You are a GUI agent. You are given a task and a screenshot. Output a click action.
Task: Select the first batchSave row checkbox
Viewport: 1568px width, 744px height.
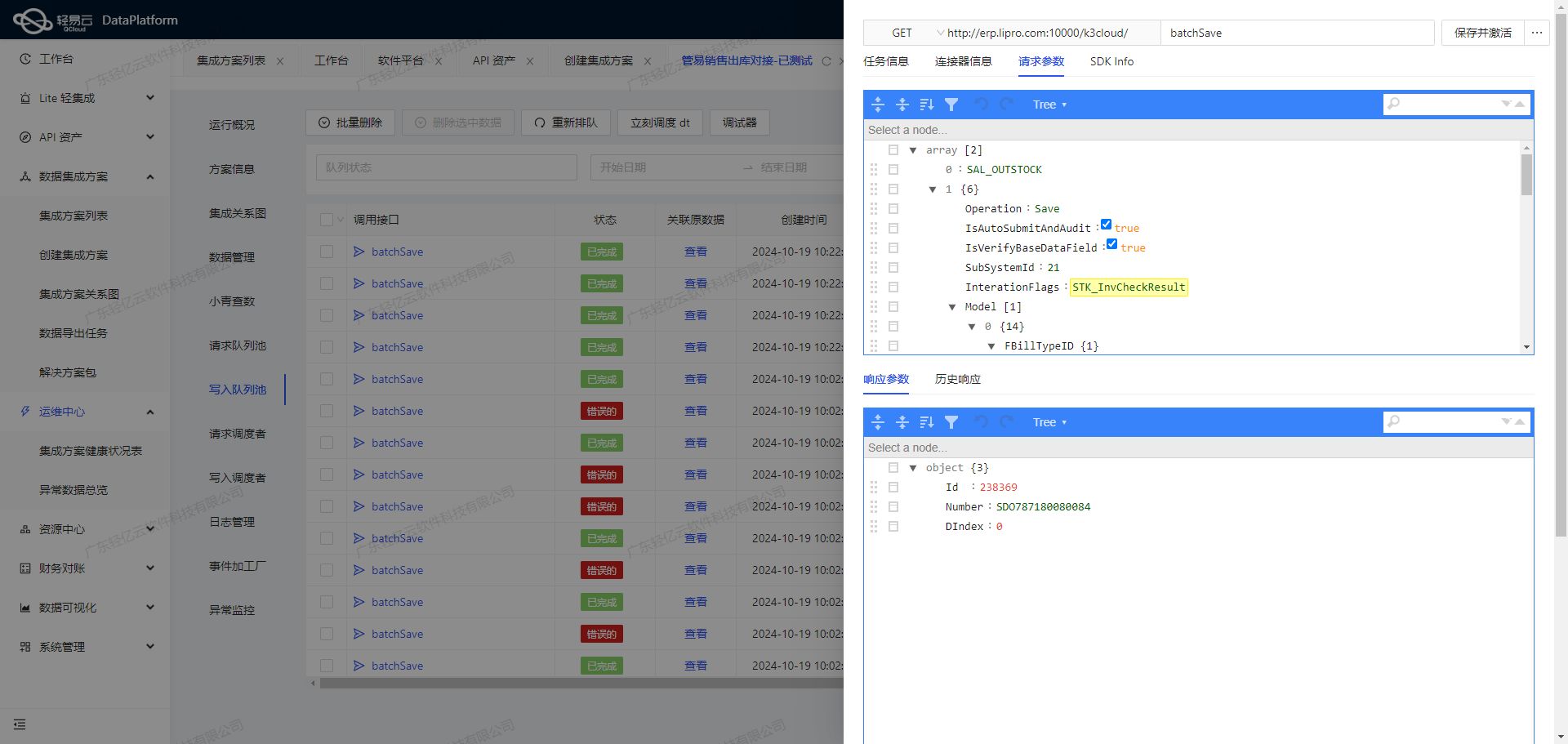[x=327, y=252]
